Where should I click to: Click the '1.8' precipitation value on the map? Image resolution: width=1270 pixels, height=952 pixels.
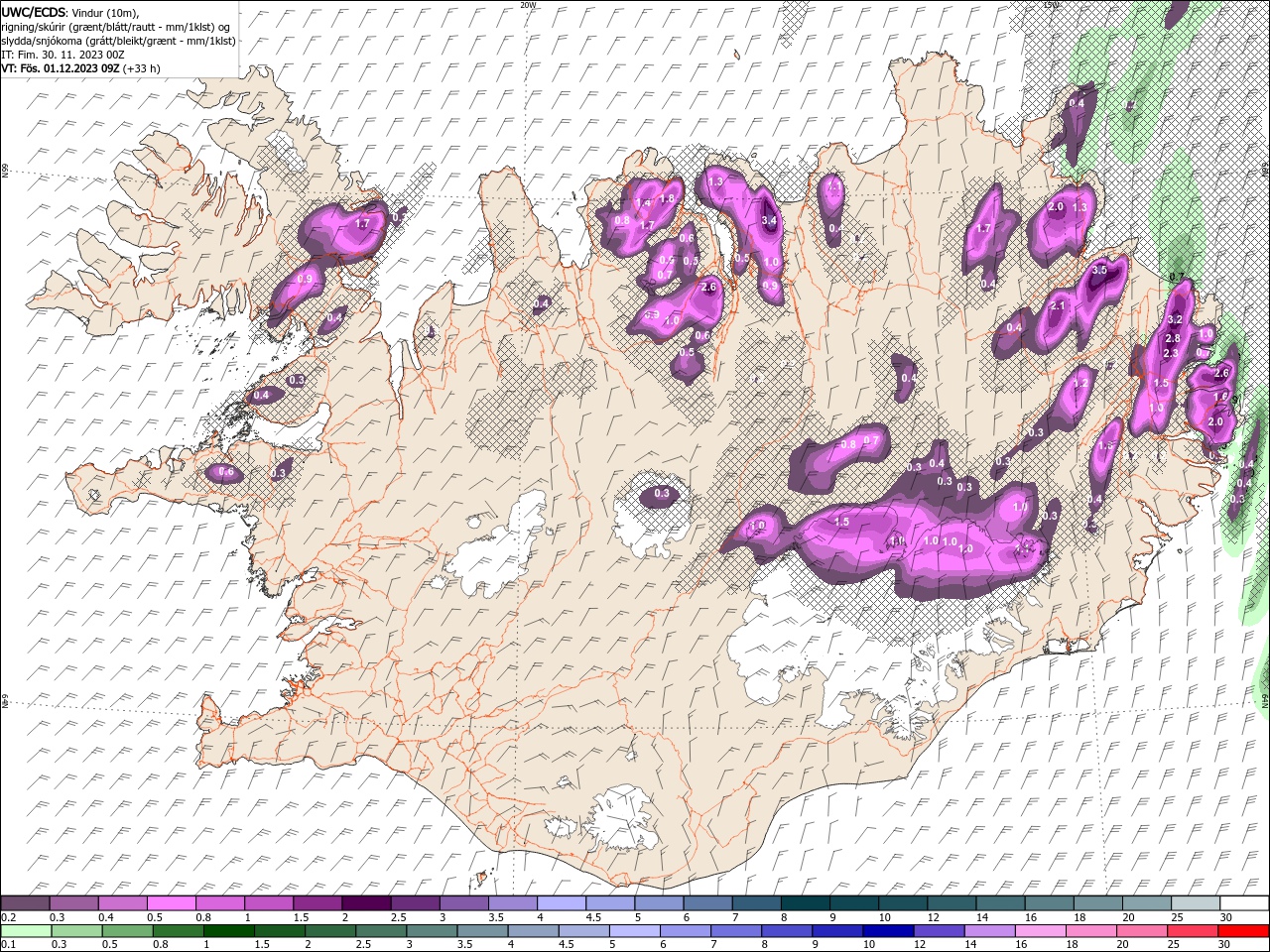pyautogui.click(x=667, y=198)
